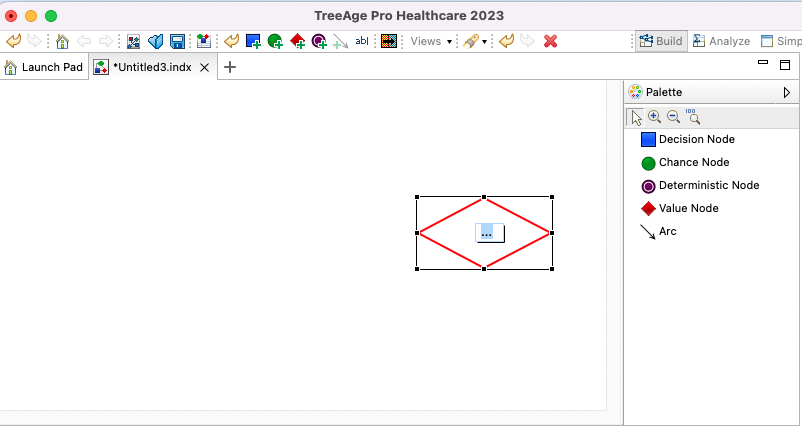802x428 pixels.
Task: Click the add decision node toolbar icon
Action: pos(253,41)
